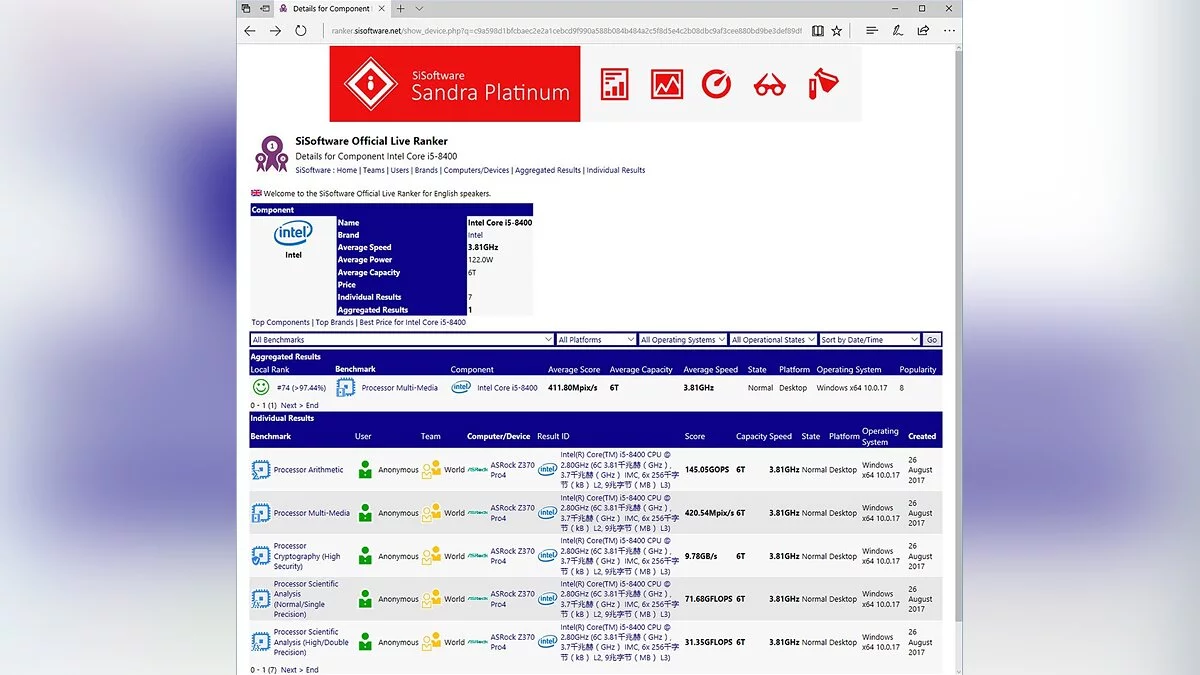1200x675 pixels.
Task: Click the test tube flask icon in banner
Action: [822, 84]
